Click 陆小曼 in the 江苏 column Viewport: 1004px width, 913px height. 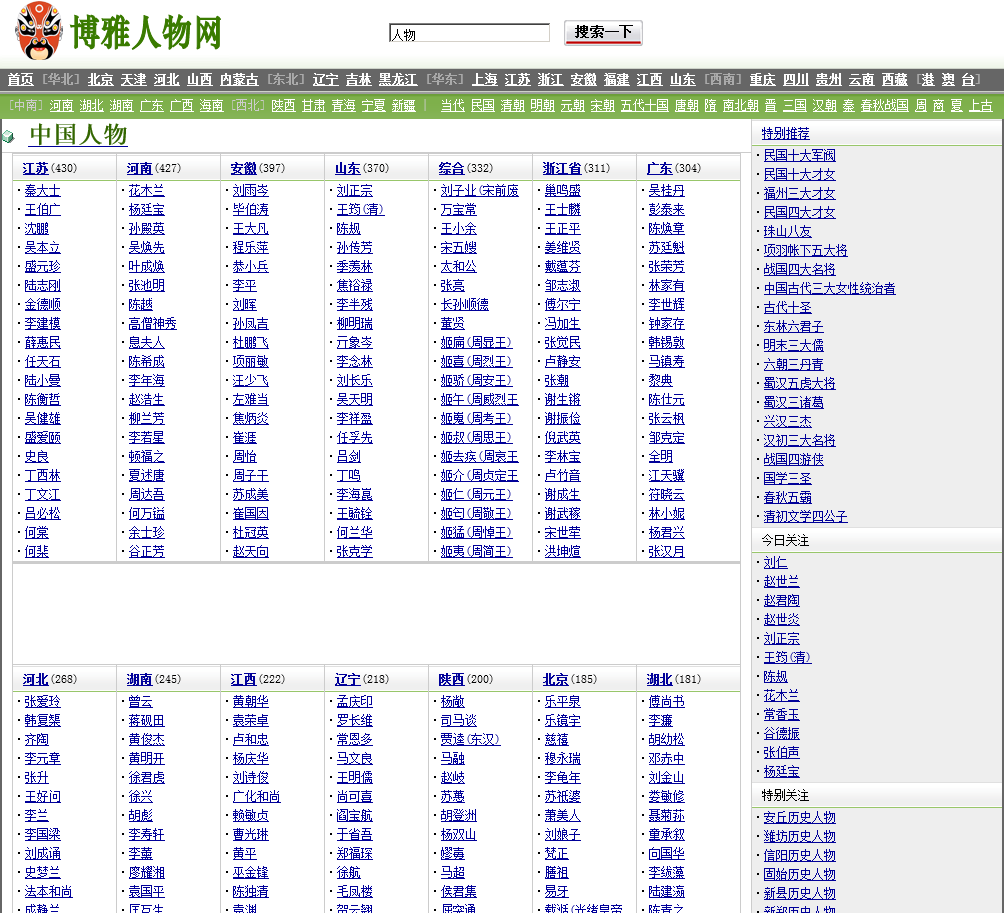(42, 380)
